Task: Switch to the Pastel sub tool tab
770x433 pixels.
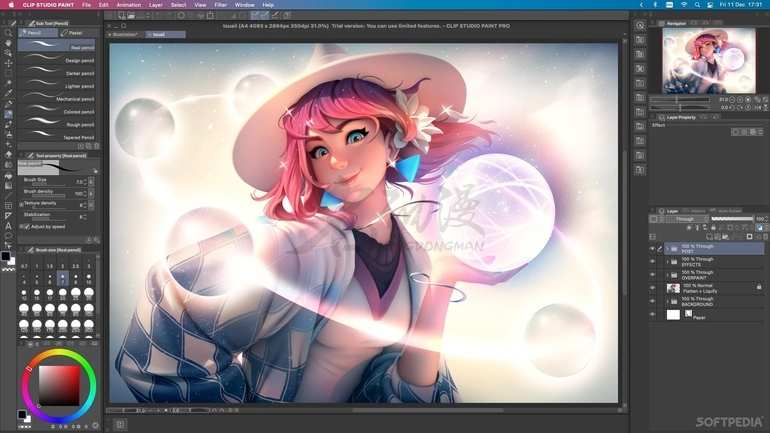Action: 76,33
